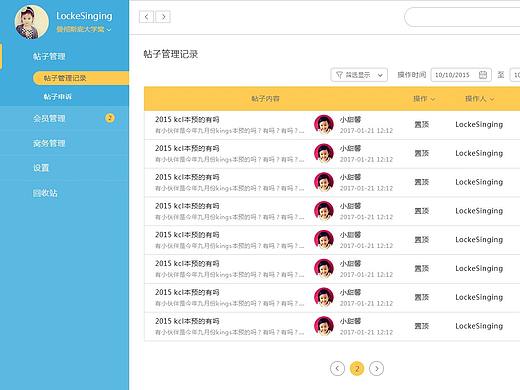Click the operator name in last row

(479, 326)
